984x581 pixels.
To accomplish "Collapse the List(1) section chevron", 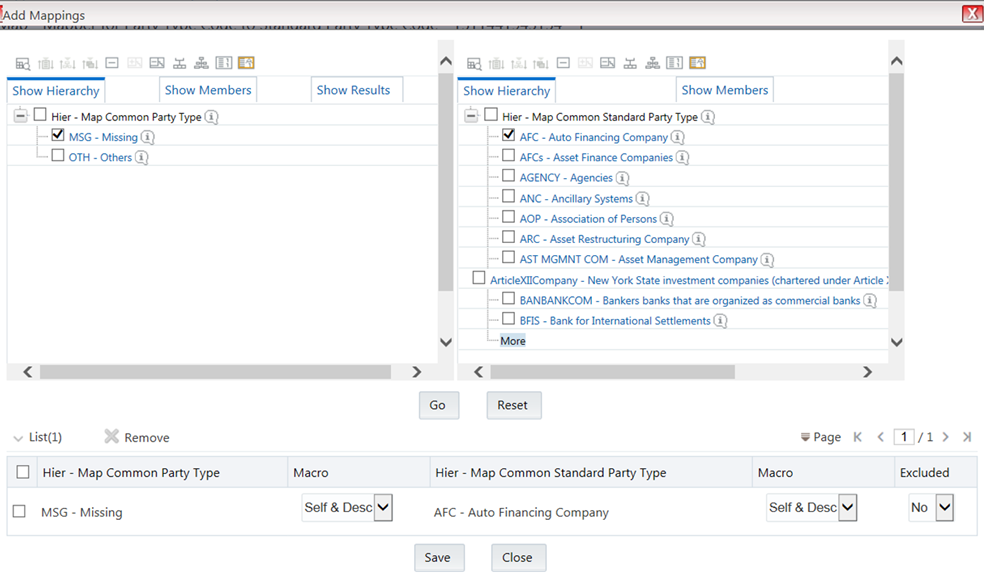I will pos(18,438).
